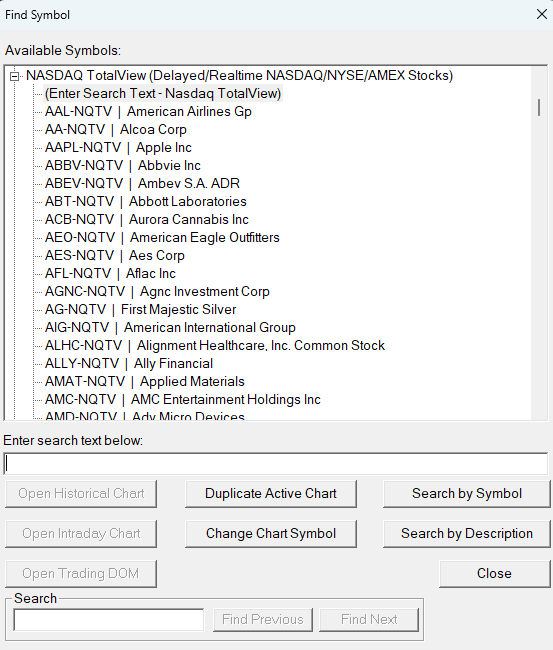The width and height of the screenshot is (553, 650).
Task: Click the symbol list vertical scrollbar thumb
Action: (539, 107)
